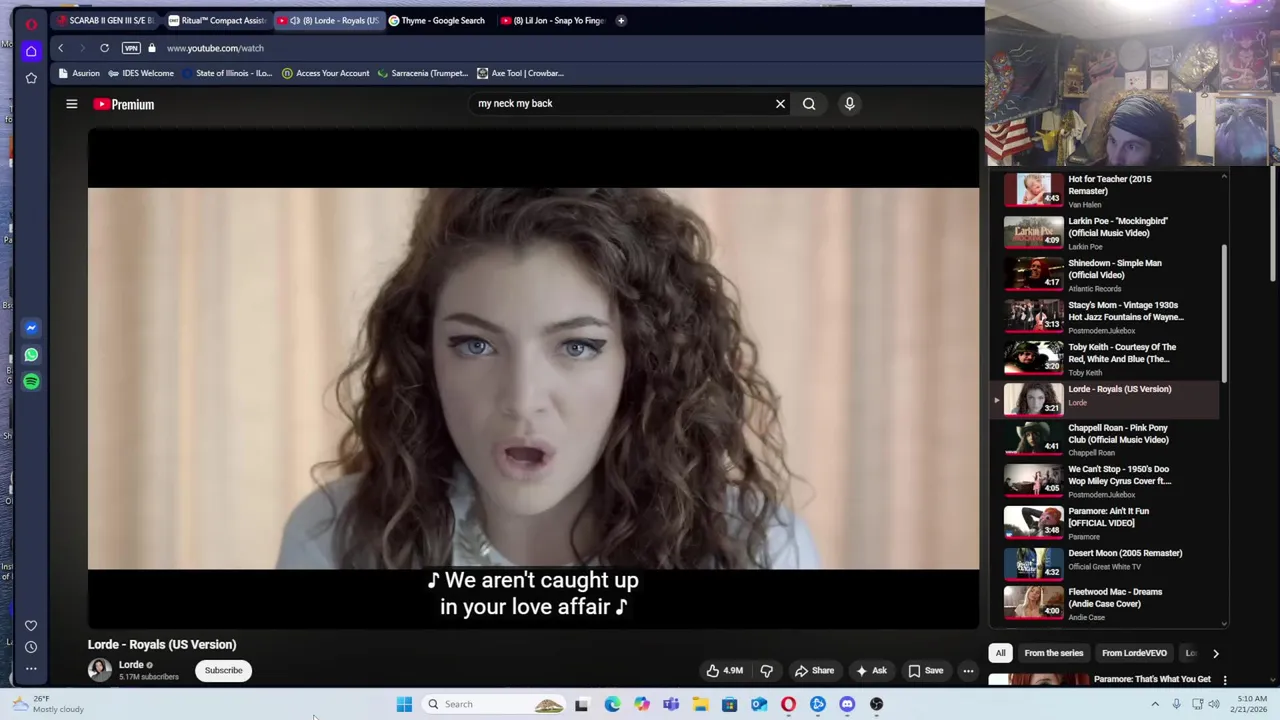
Task: Open File Explorer from the taskbar
Action: pyautogui.click(x=700, y=704)
